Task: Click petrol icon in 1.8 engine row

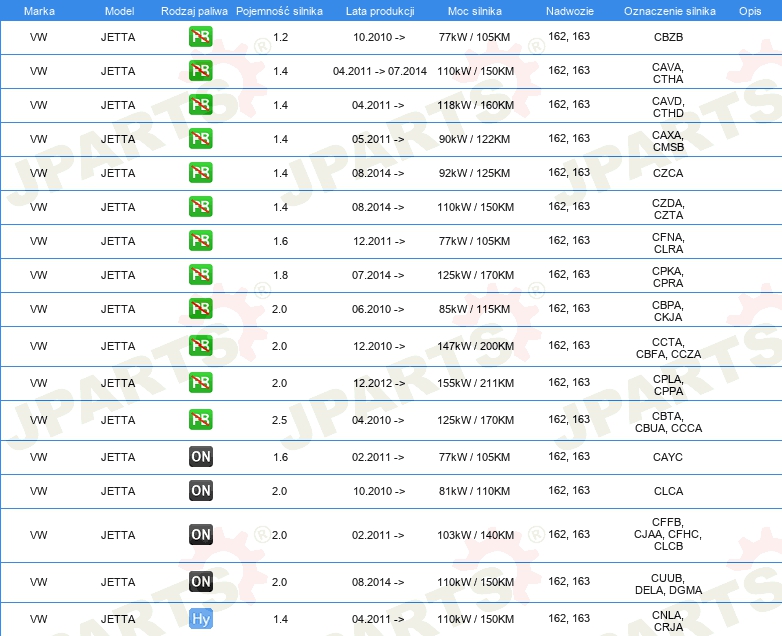Action: click(200, 274)
